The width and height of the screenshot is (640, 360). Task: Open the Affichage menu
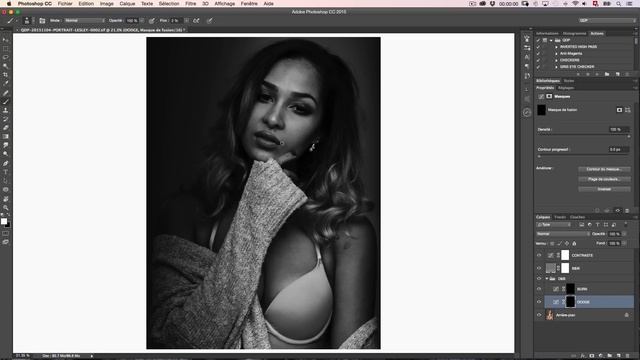pos(224,4)
